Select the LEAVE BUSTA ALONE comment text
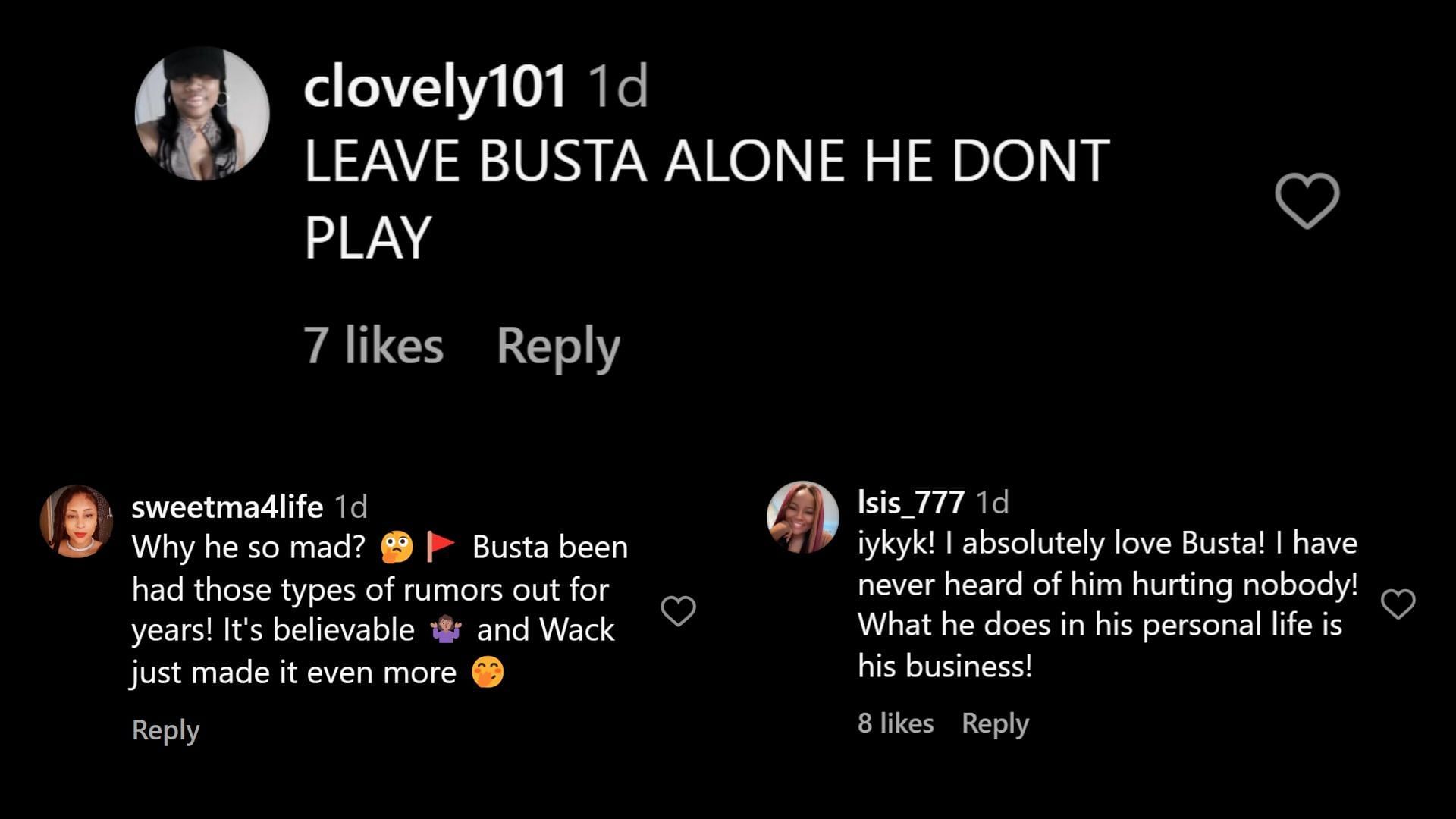 click(707, 199)
